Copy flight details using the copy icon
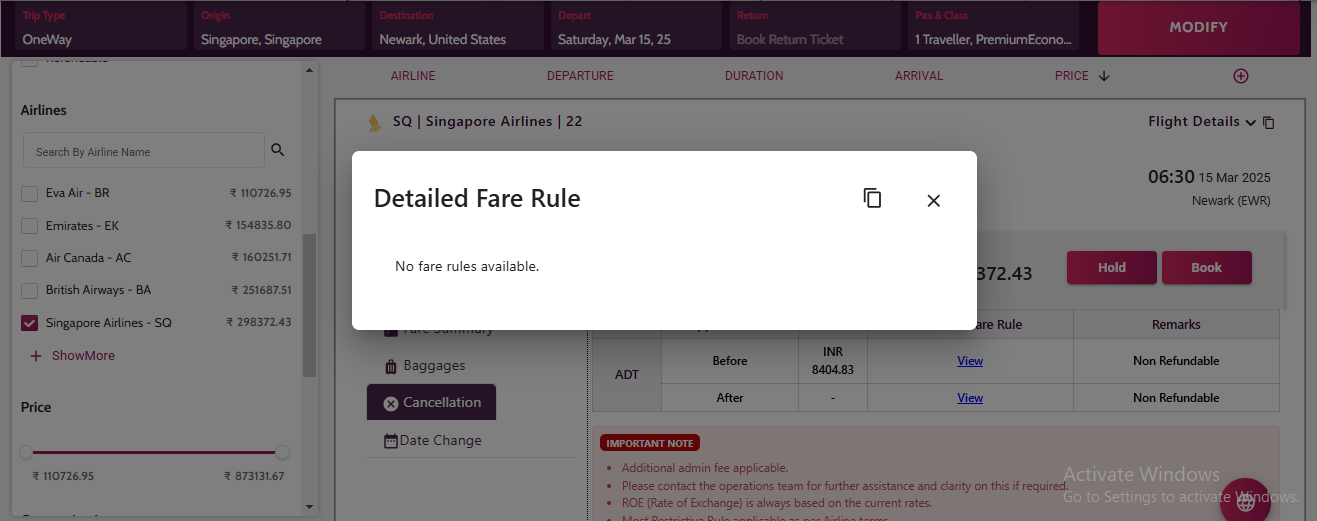This screenshot has height=521, width=1317. pos(1269,123)
